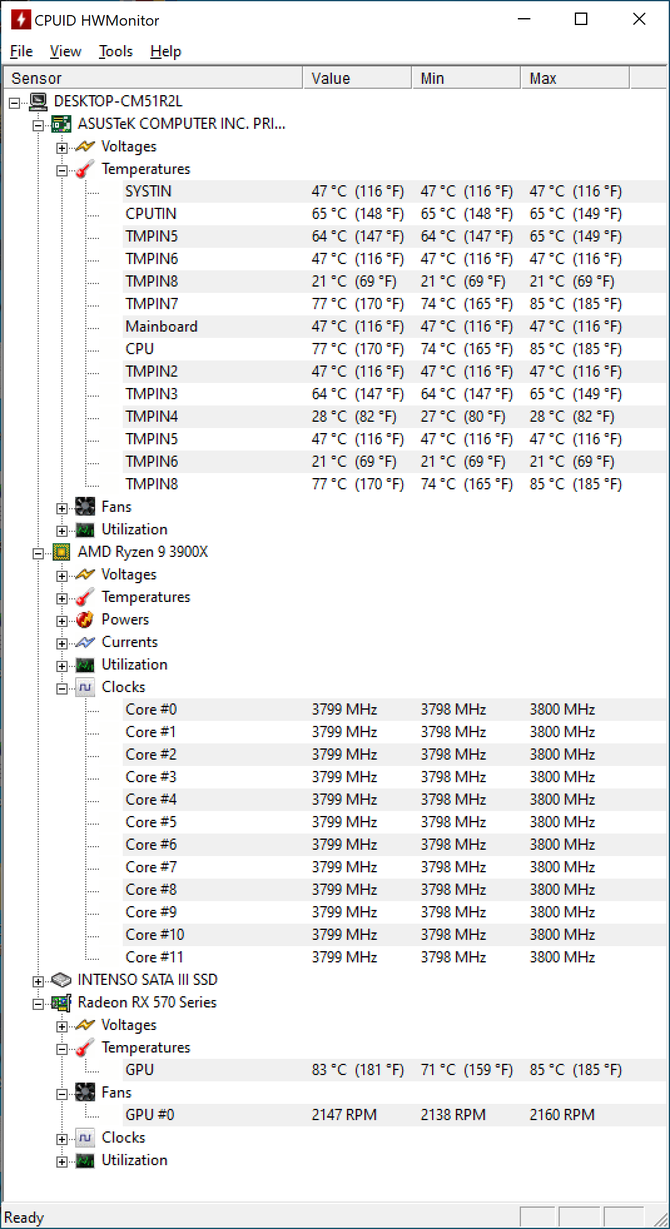Expand Voltages under ASUSTeK motherboard
Screen dimensions: 670x1229
pyautogui.click(x=62, y=148)
